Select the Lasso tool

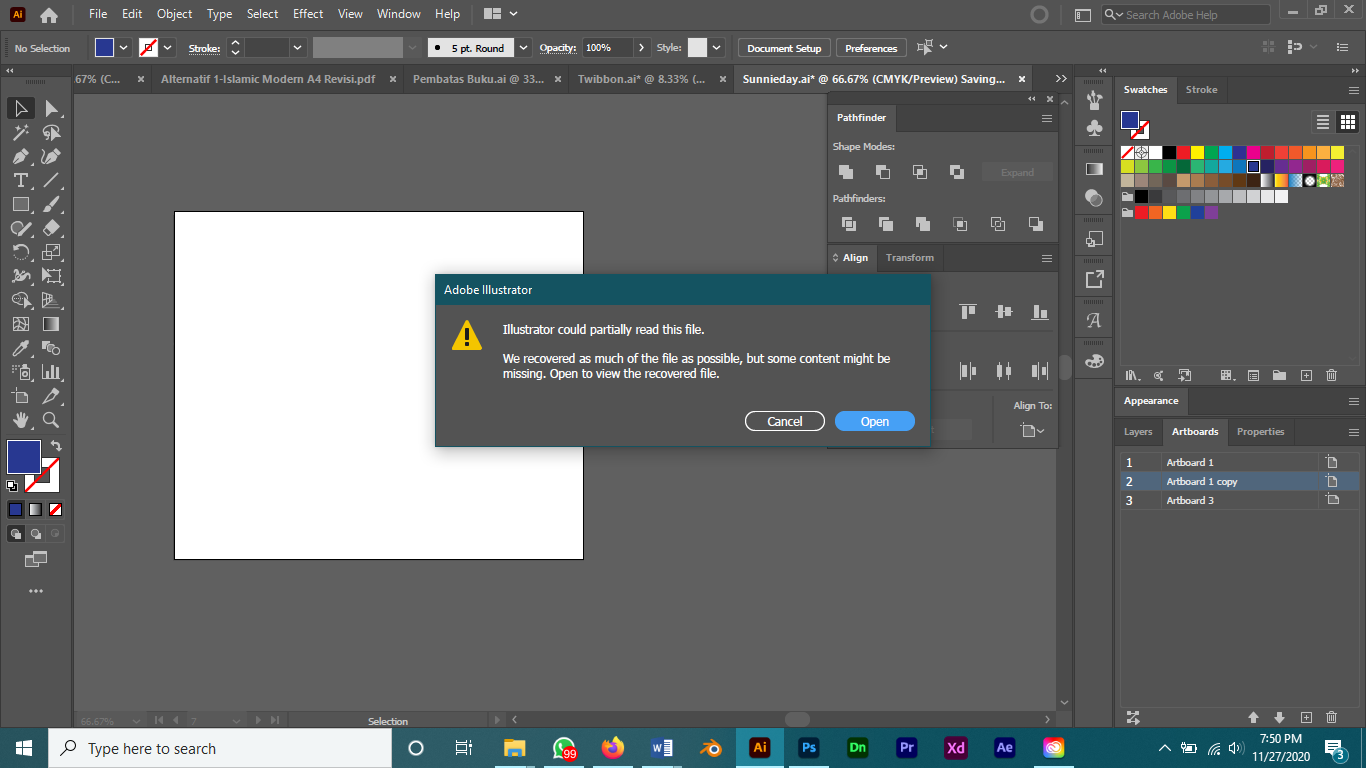(52, 132)
